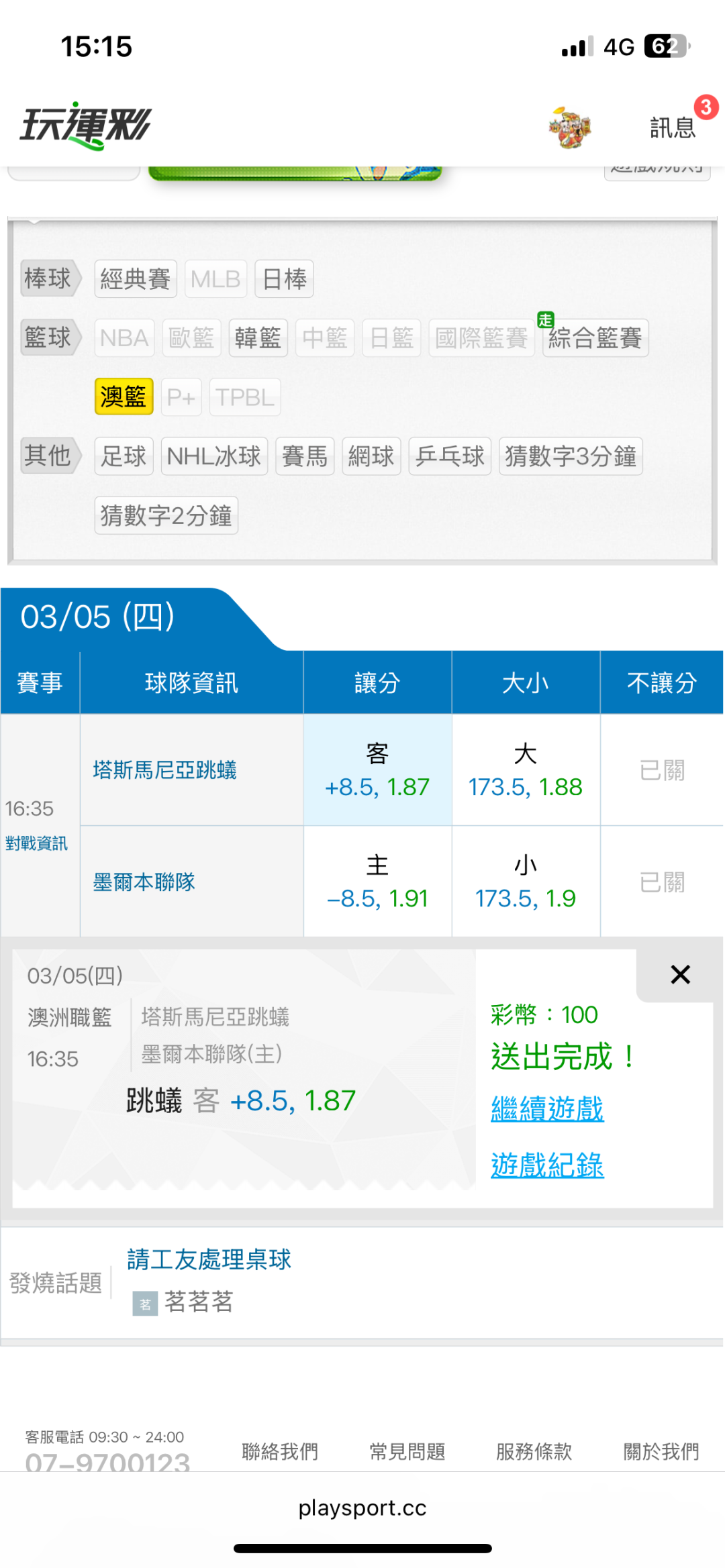Image resolution: width=725 pixels, height=1568 pixels.
Task: Tap the 塔斯馬尼亞跳蟻 team name
Action: [x=165, y=770]
